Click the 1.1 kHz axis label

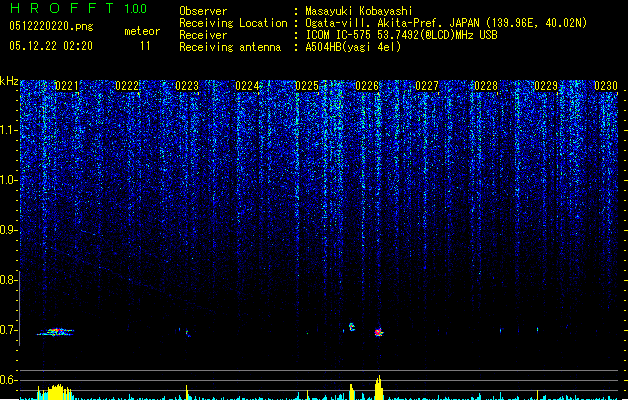[x=9, y=130]
